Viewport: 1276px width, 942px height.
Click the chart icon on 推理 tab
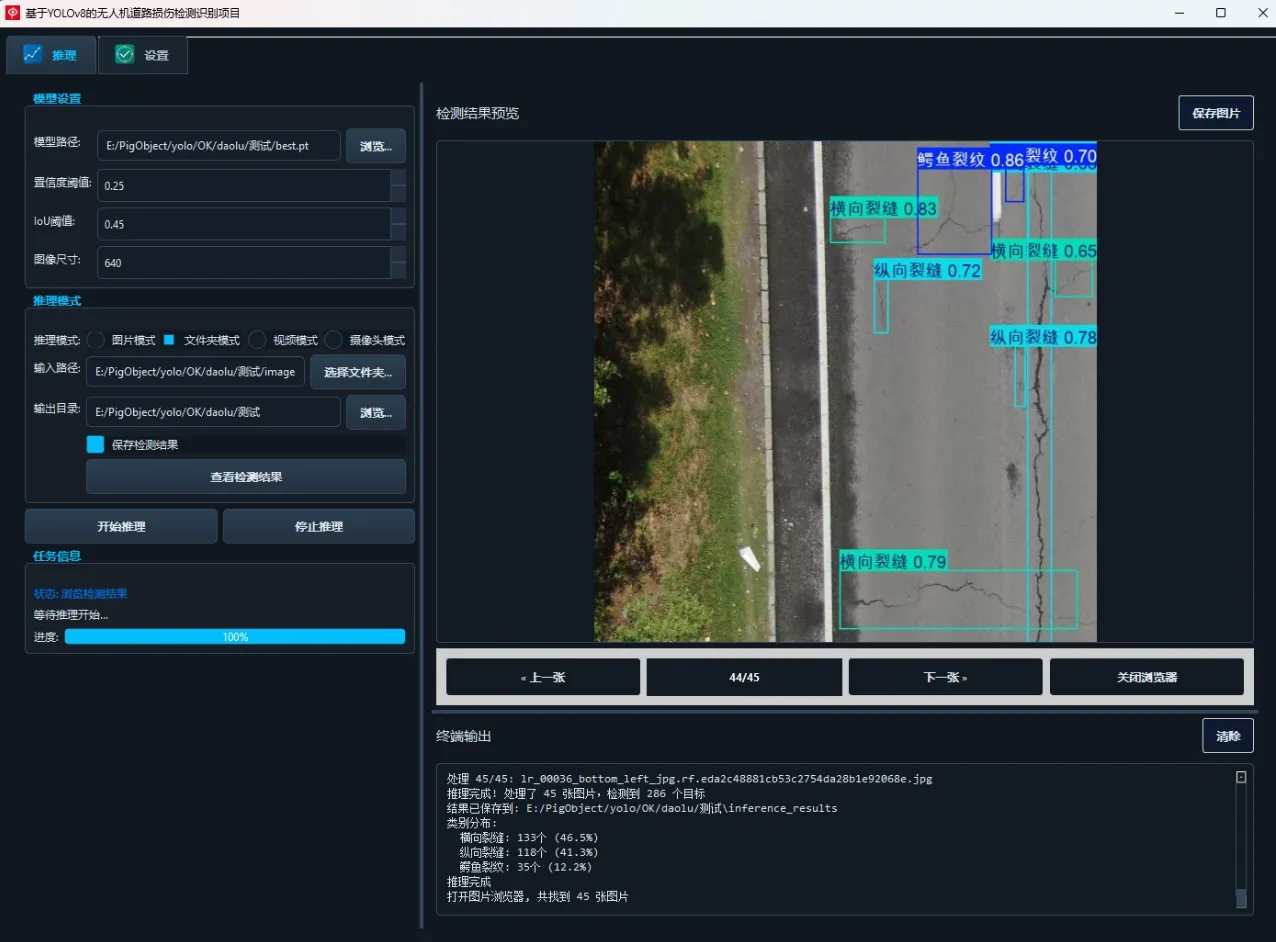point(33,54)
